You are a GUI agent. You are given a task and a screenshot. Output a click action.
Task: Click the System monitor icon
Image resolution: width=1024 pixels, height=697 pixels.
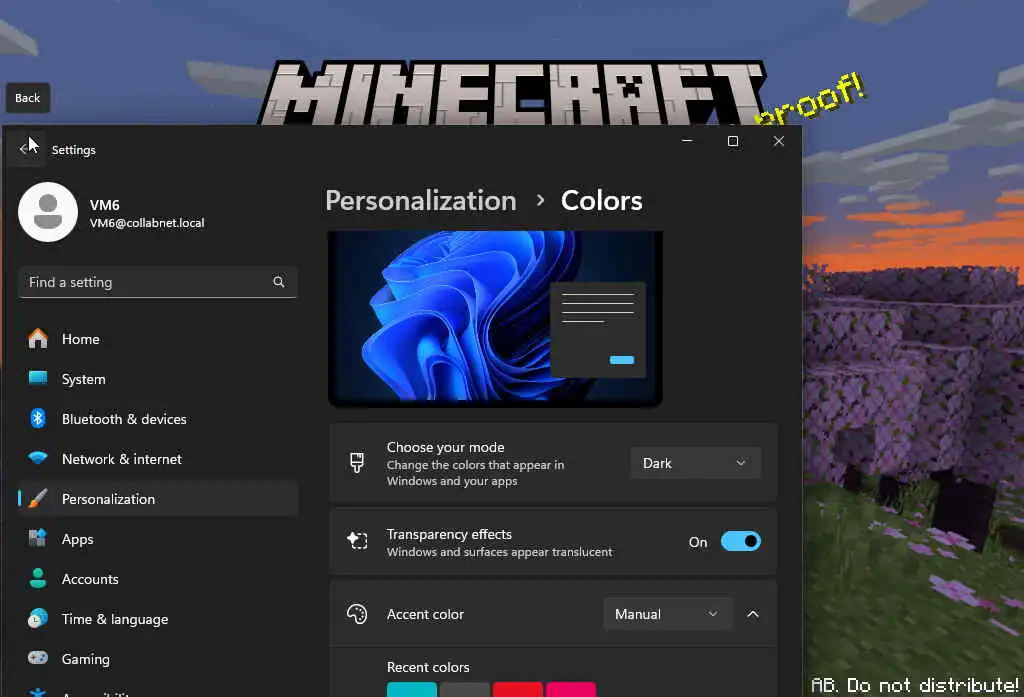(x=38, y=378)
